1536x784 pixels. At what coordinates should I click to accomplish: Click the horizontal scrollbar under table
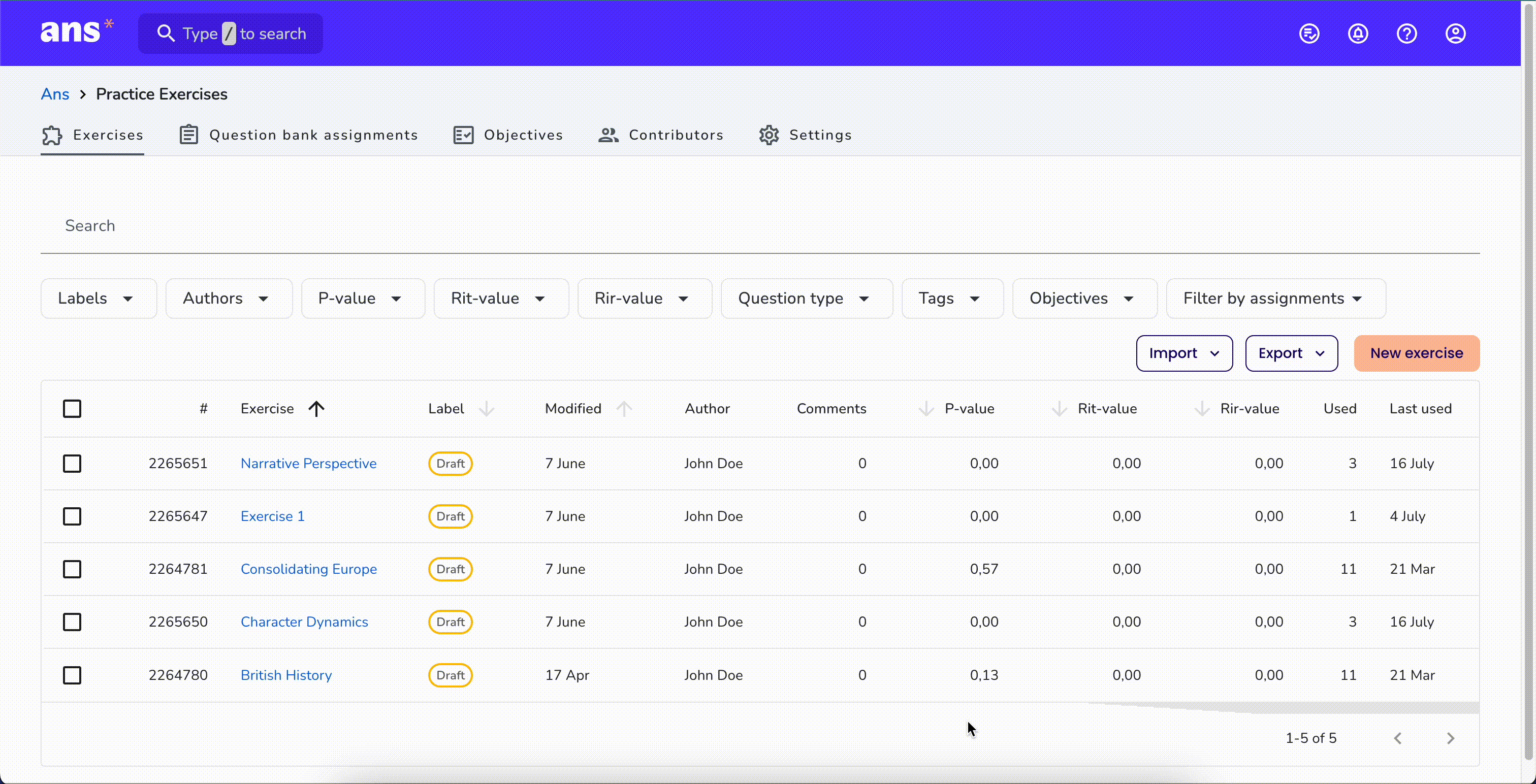pos(1282,708)
